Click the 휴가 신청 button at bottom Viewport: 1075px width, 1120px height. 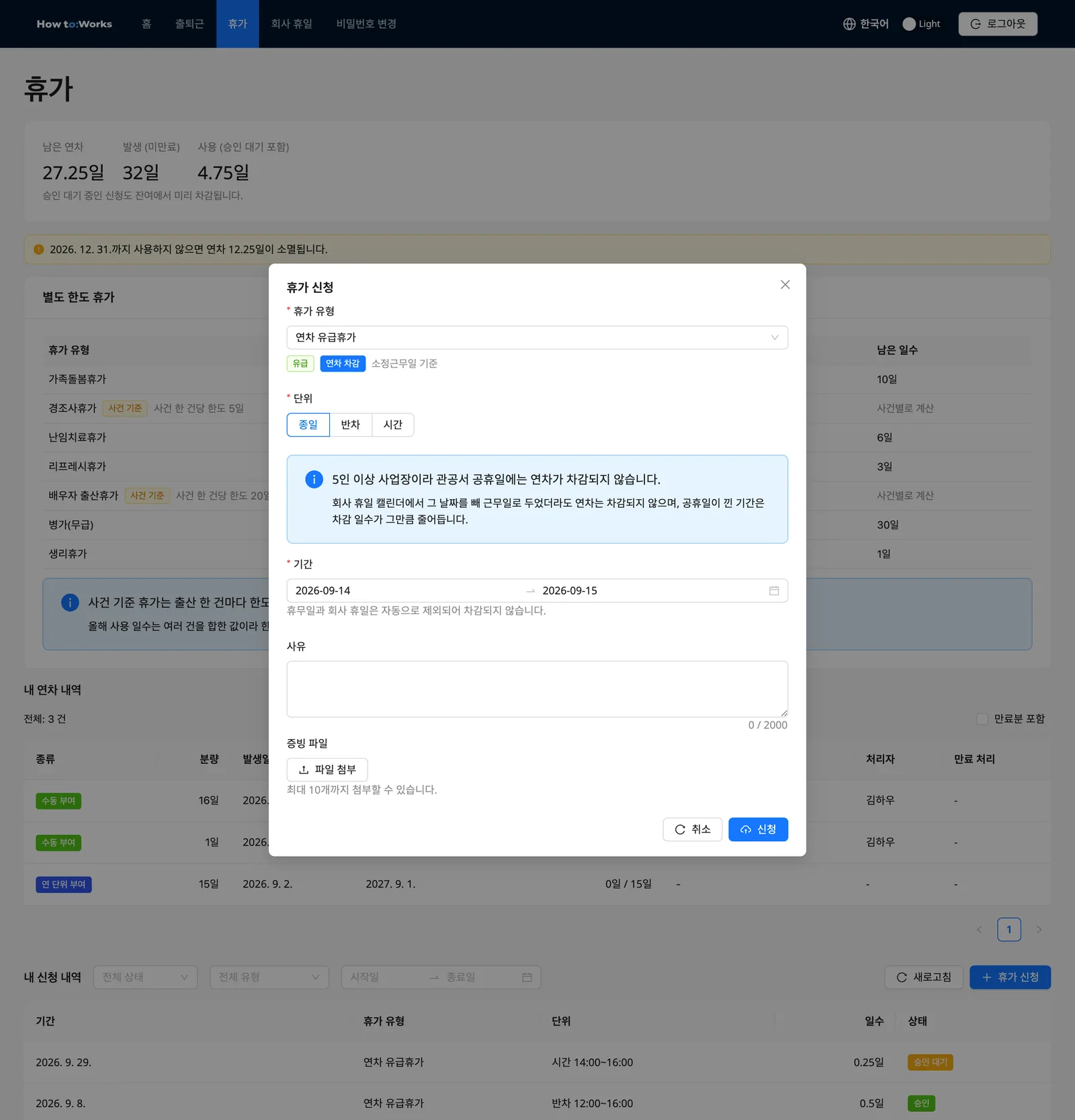1010,978
